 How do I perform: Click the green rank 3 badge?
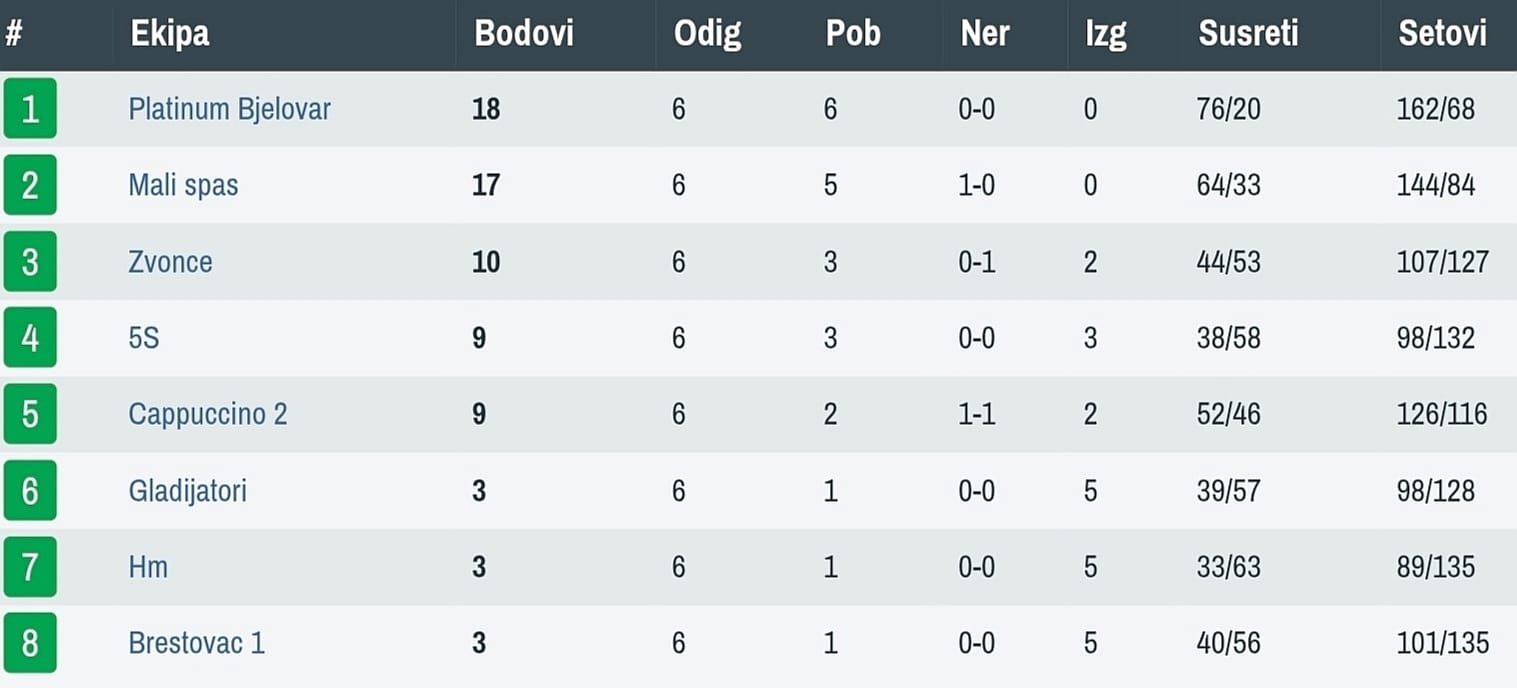pos(30,261)
